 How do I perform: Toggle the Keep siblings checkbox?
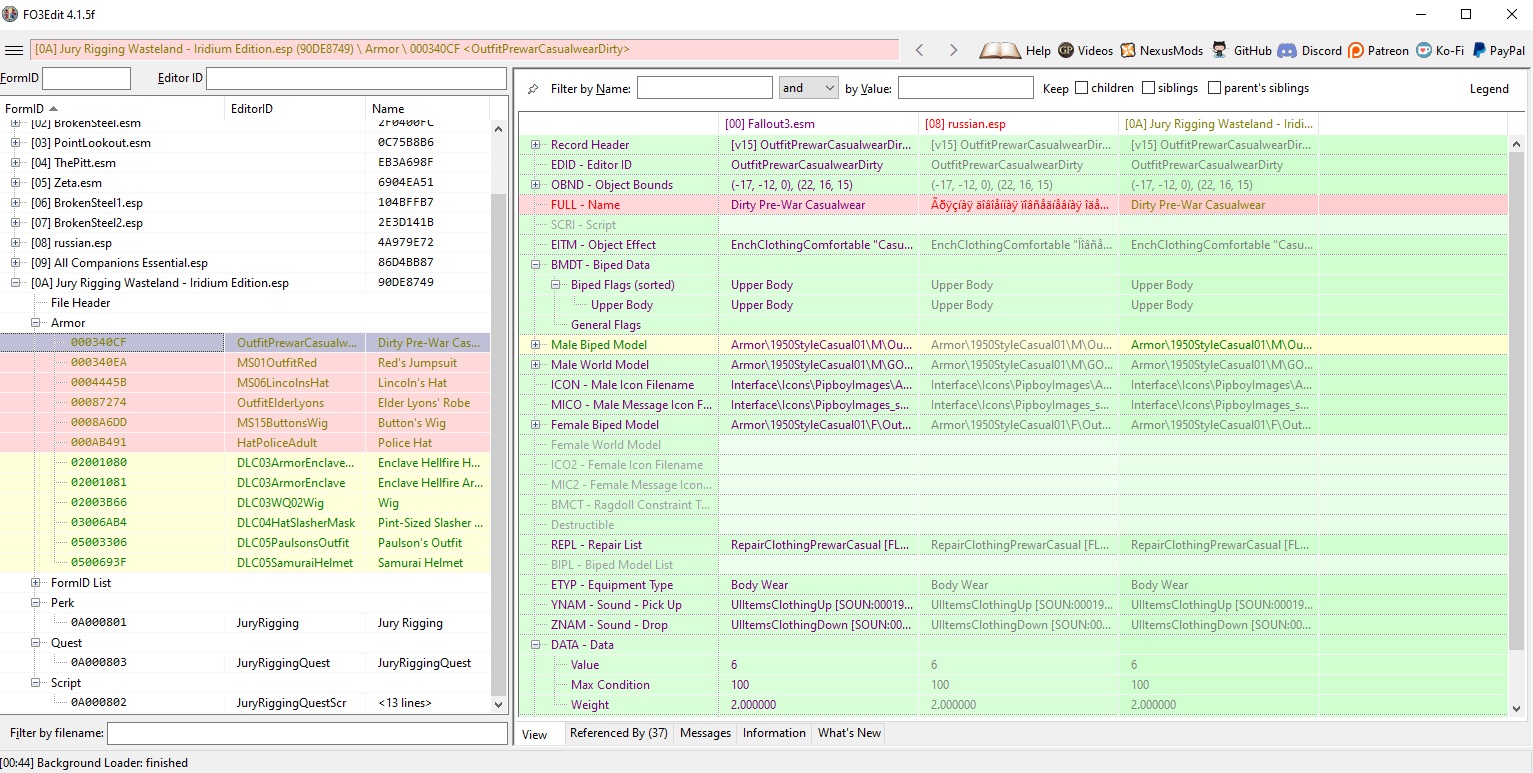[x=1148, y=88]
